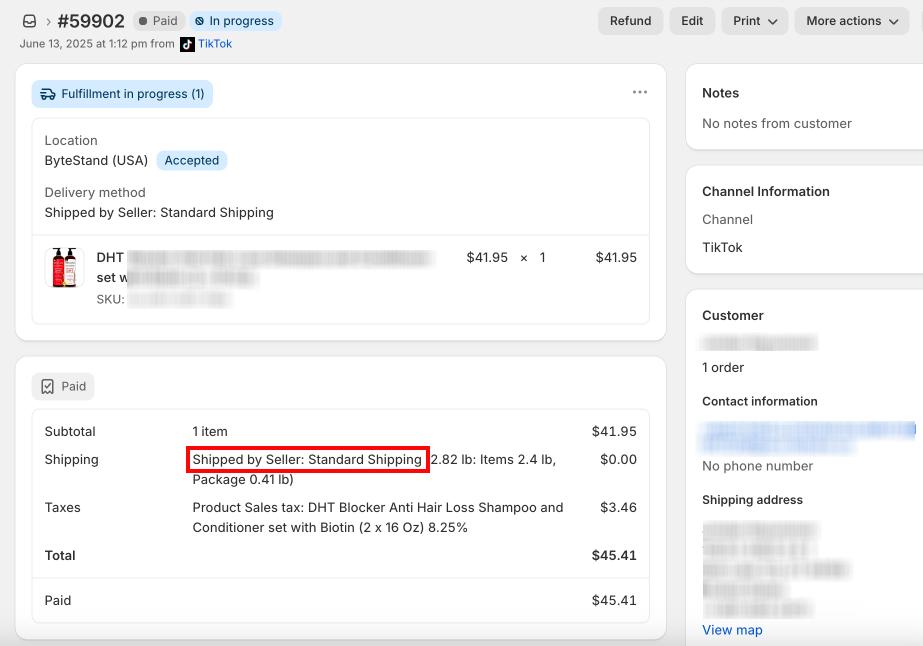Click the TikTok logo icon in header
Image resolution: width=923 pixels, height=646 pixels.
[187, 44]
